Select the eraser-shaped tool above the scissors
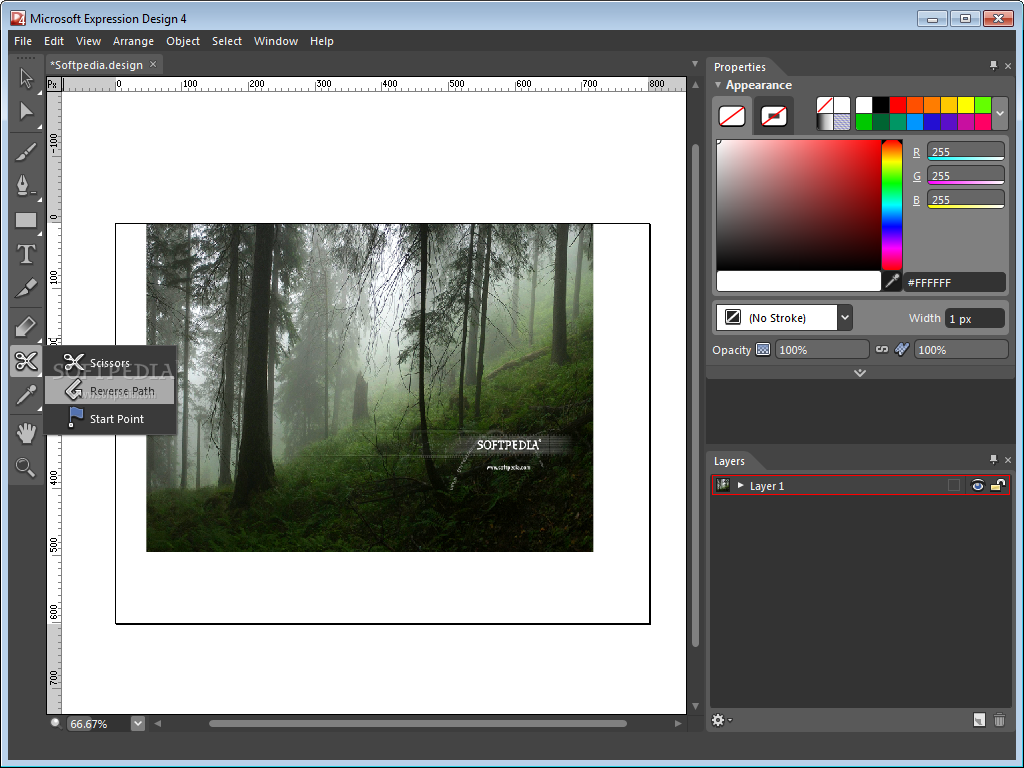Image resolution: width=1024 pixels, height=768 pixels. point(26,326)
